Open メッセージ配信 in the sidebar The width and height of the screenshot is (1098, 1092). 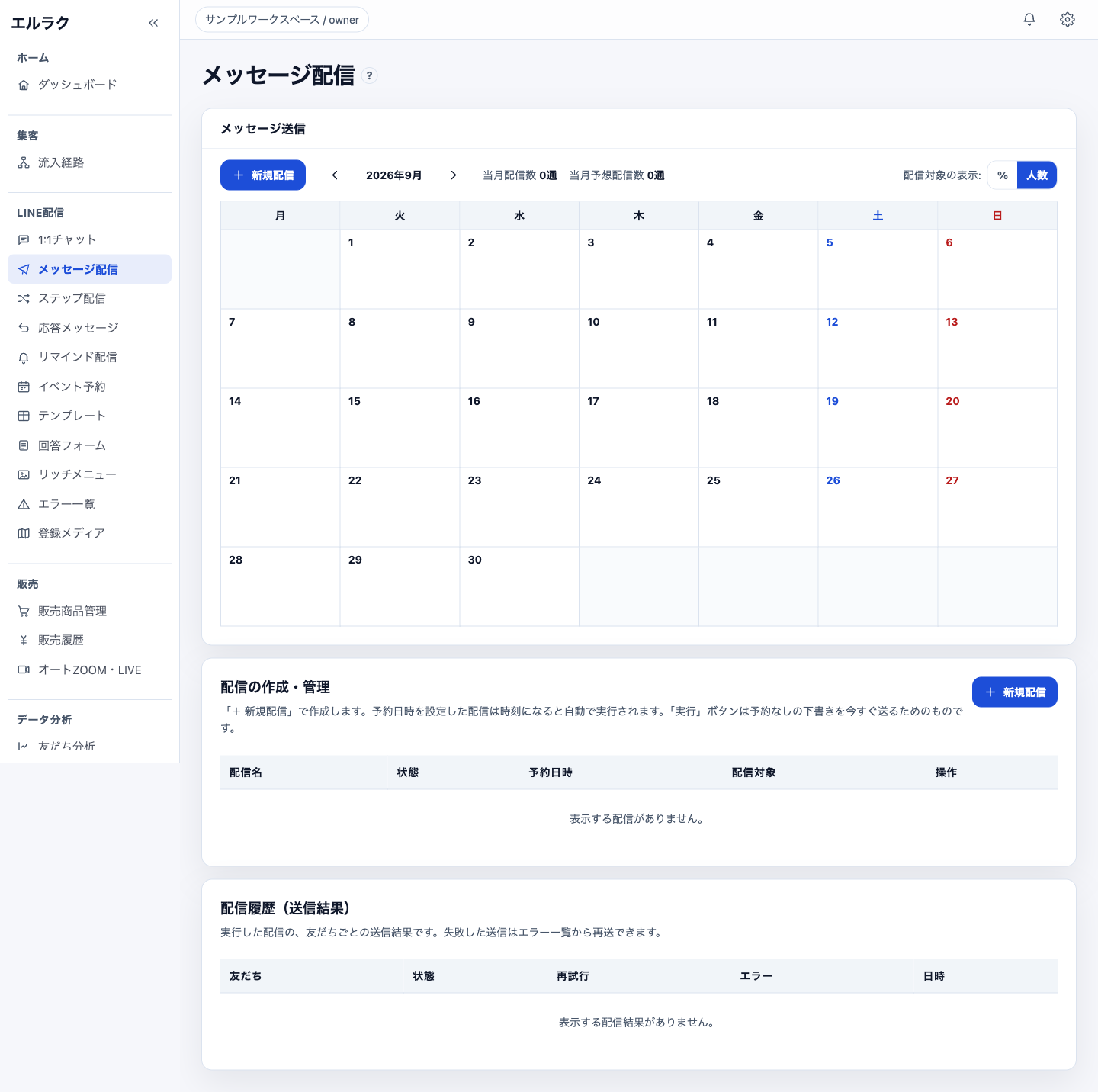(89, 269)
